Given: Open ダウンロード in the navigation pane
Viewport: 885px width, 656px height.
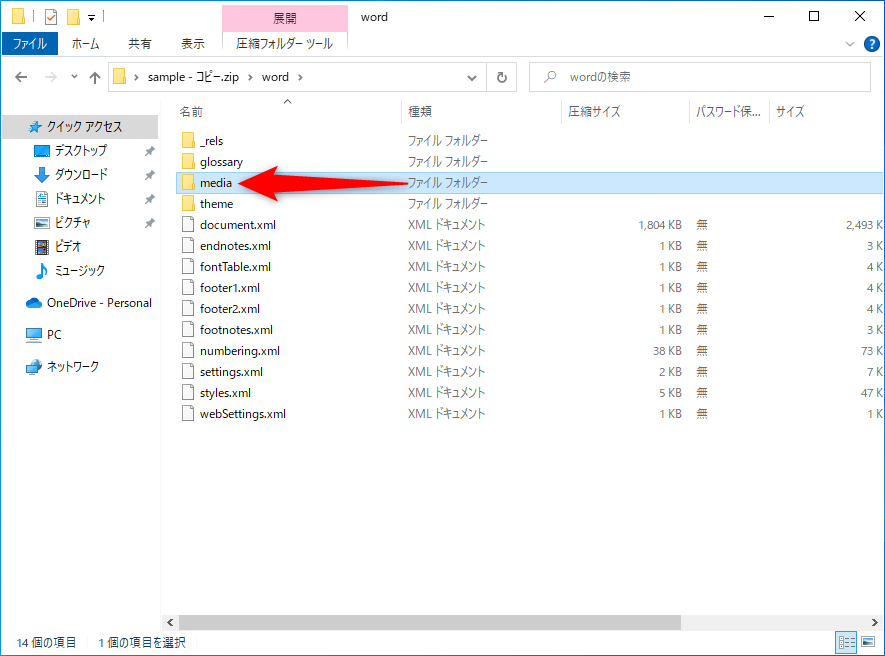Looking at the screenshot, I should (81, 174).
